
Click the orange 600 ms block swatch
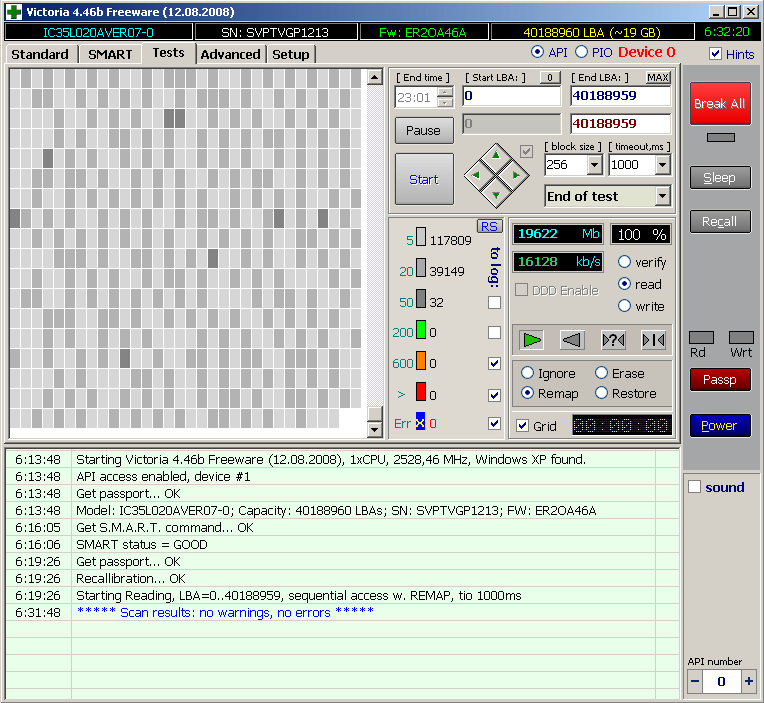(421, 361)
